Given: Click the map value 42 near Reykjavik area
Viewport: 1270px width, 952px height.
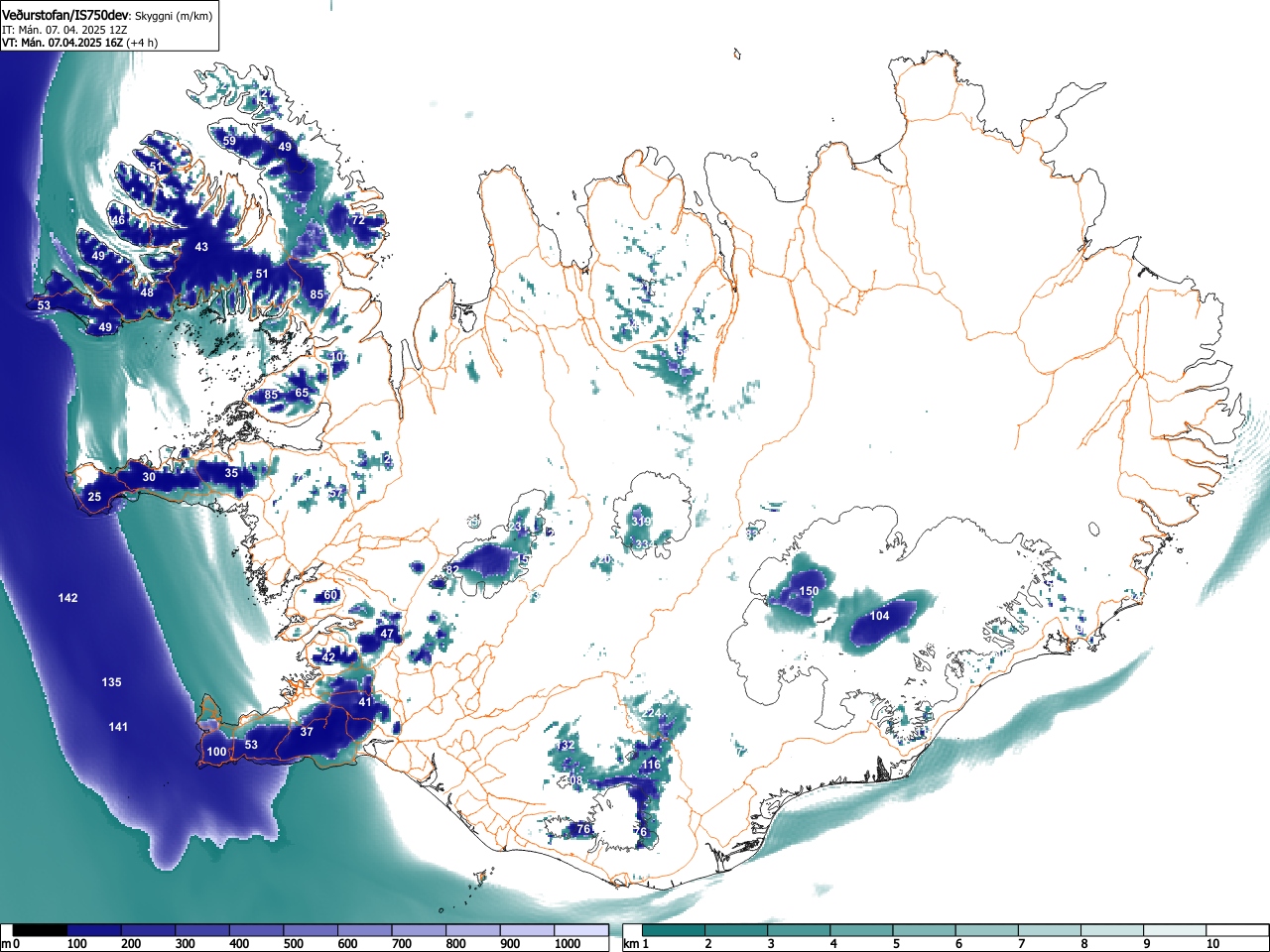Looking at the screenshot, I should (328, 656).
